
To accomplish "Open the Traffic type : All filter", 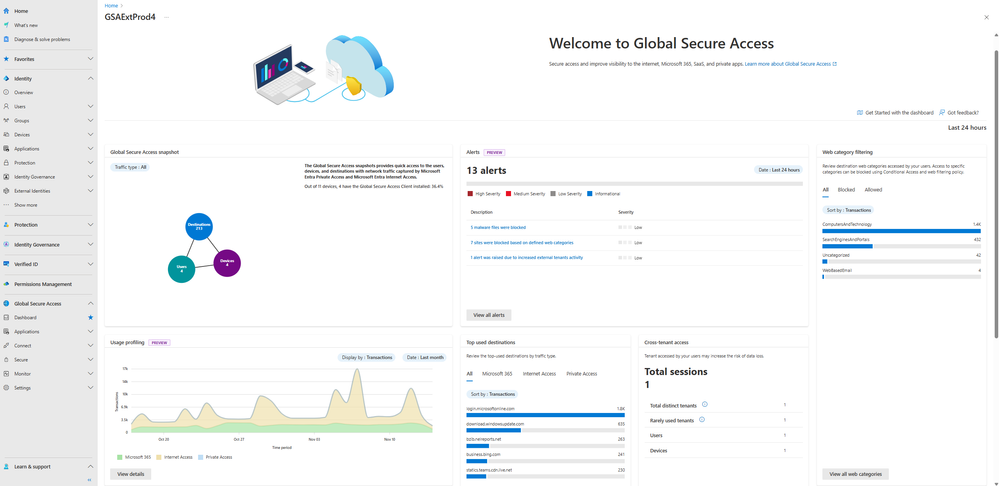I will [130, 167].
